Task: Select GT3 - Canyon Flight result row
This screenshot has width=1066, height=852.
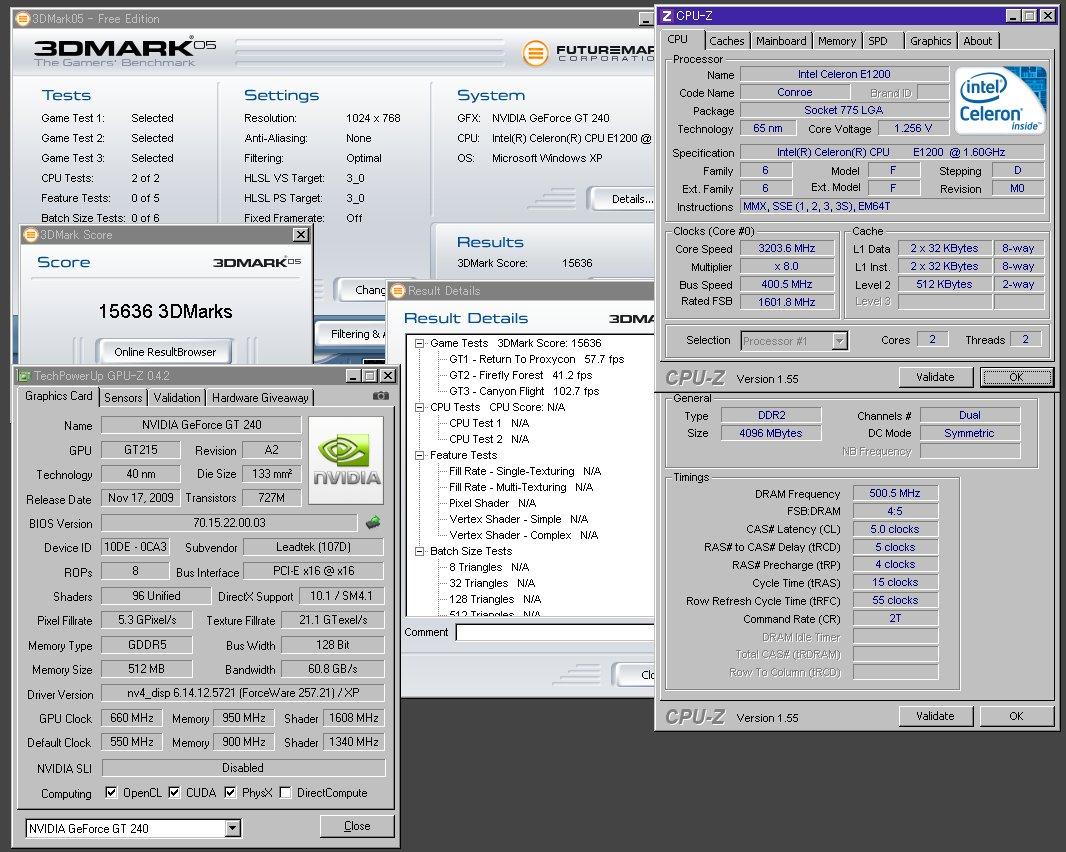Action: pos(524,391)
